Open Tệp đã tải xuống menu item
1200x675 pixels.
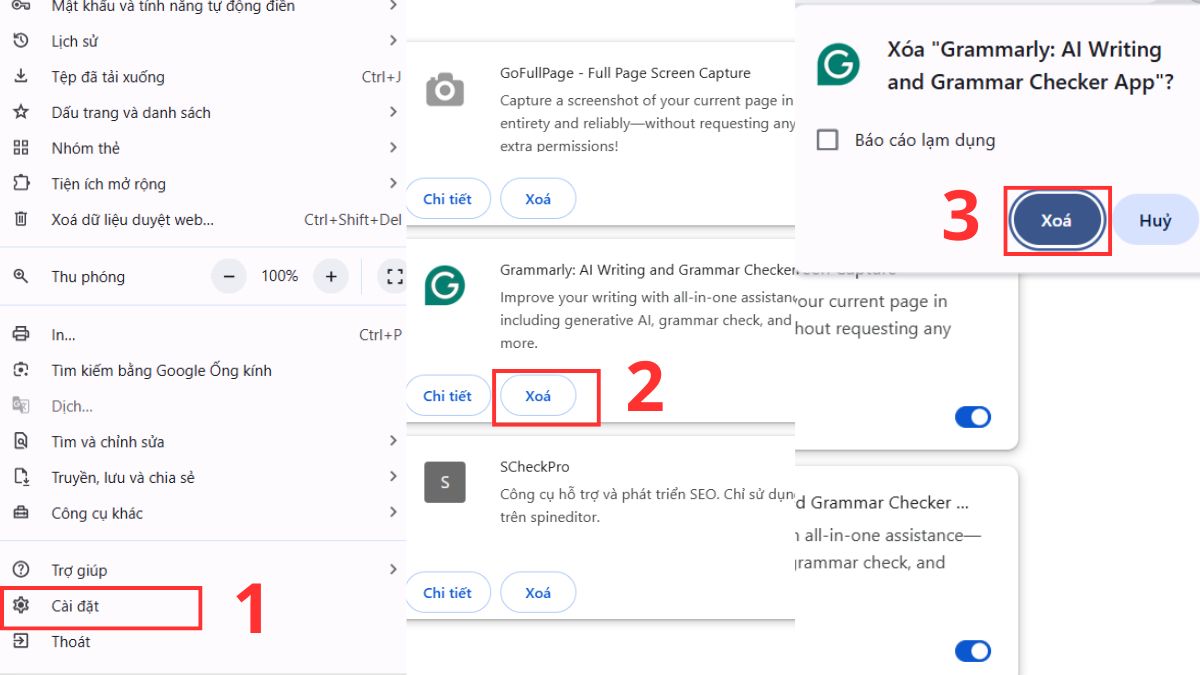coord(203,77)
